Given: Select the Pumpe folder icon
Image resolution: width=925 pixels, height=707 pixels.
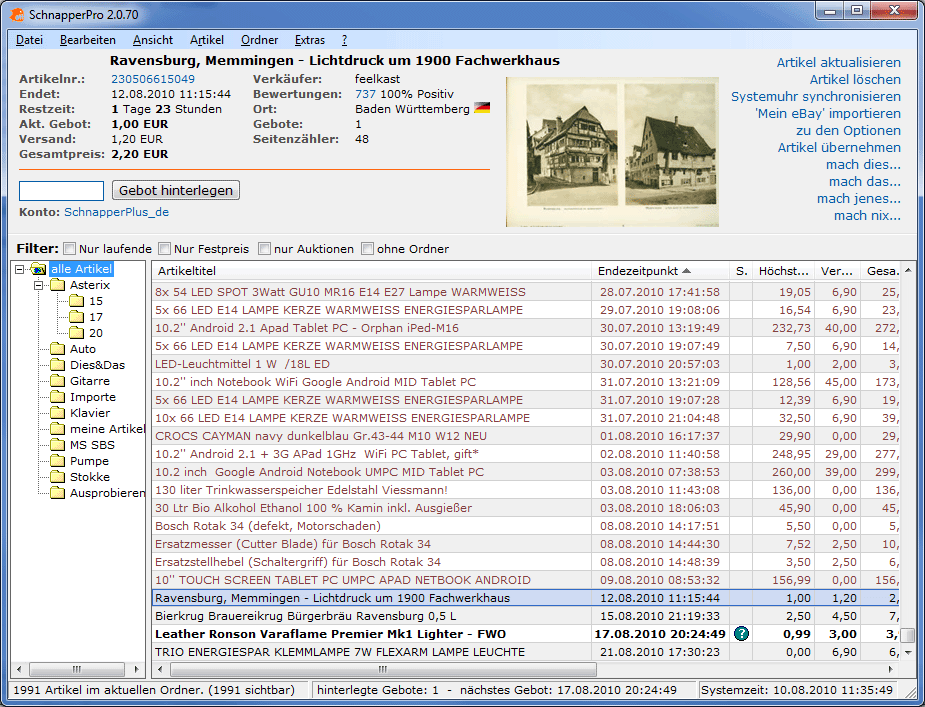Looking at the screenshot, I should click(58, 461).
